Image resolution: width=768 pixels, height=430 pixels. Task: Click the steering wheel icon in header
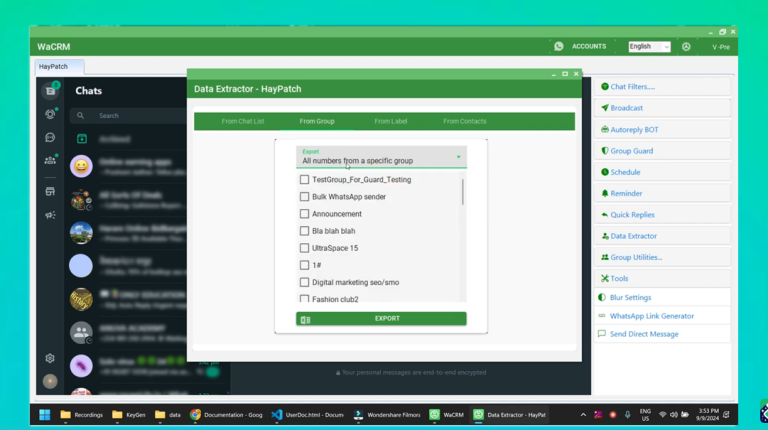coord(686,46)
